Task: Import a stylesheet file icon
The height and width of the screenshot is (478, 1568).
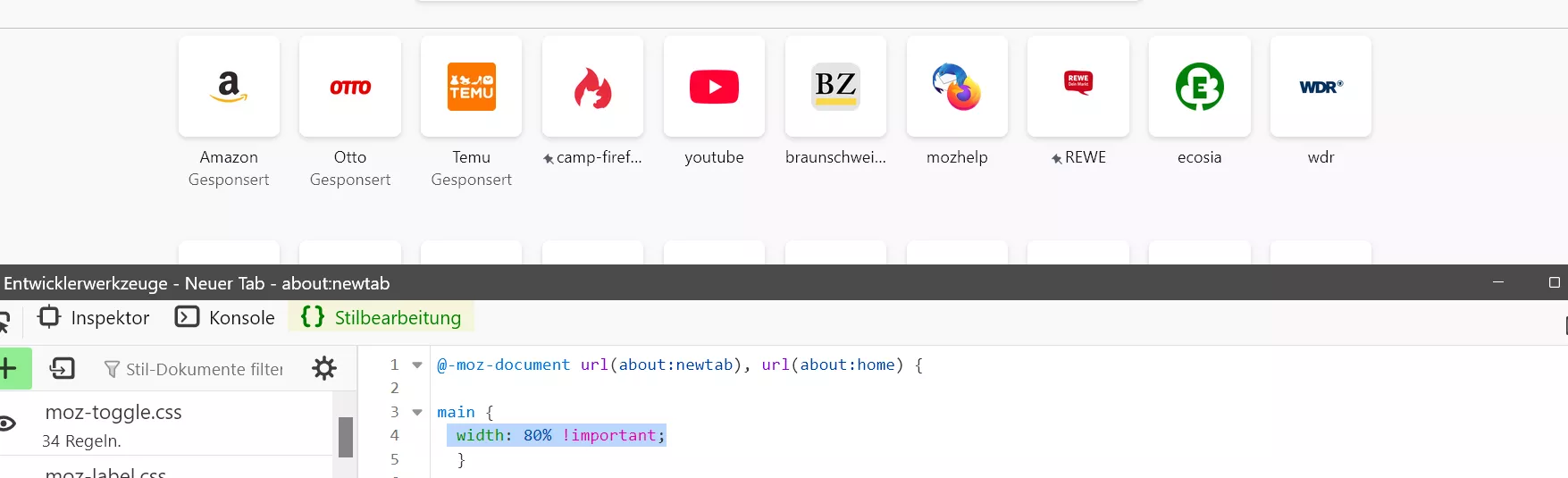Action: point(63,368)
